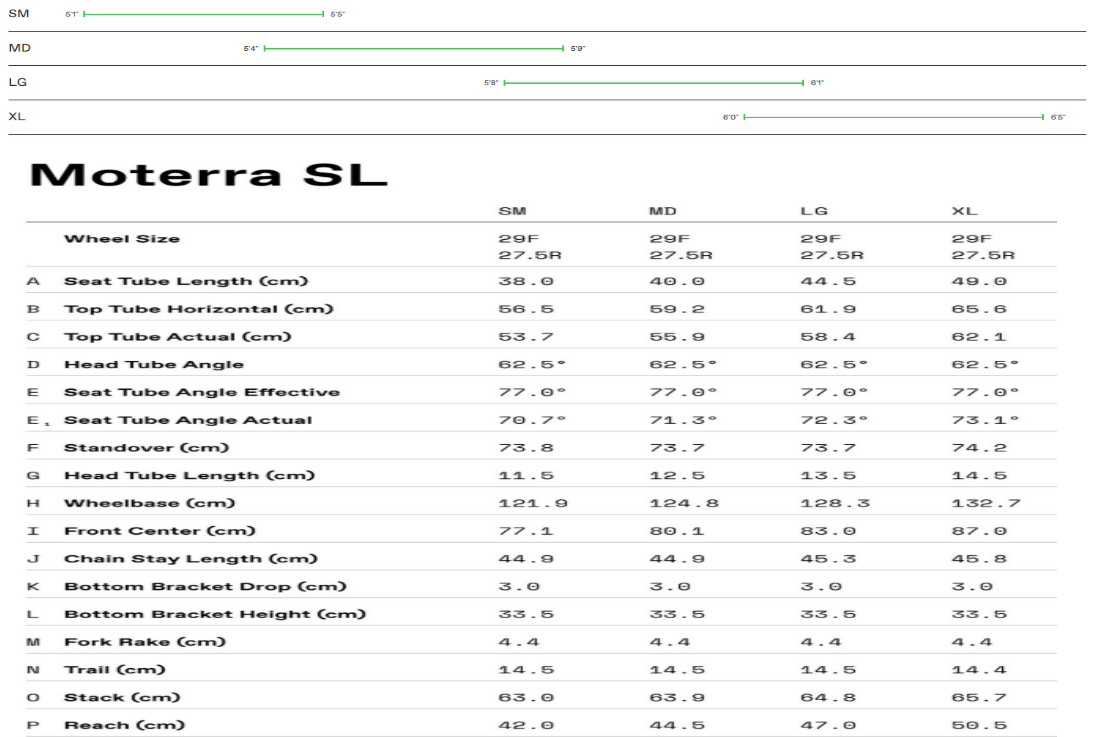1097x737 pixels.
Task: Click the Reach (cm) row label
Action: point(125,725)
